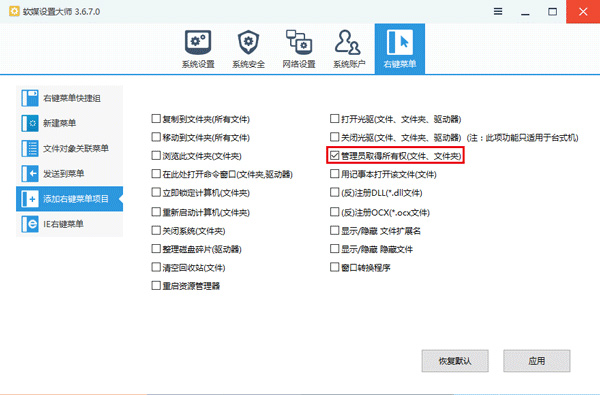Select 添加右键菜单项目 in sidebar
The width and height of the screenshot is (600, 395).
pos(69,199)
